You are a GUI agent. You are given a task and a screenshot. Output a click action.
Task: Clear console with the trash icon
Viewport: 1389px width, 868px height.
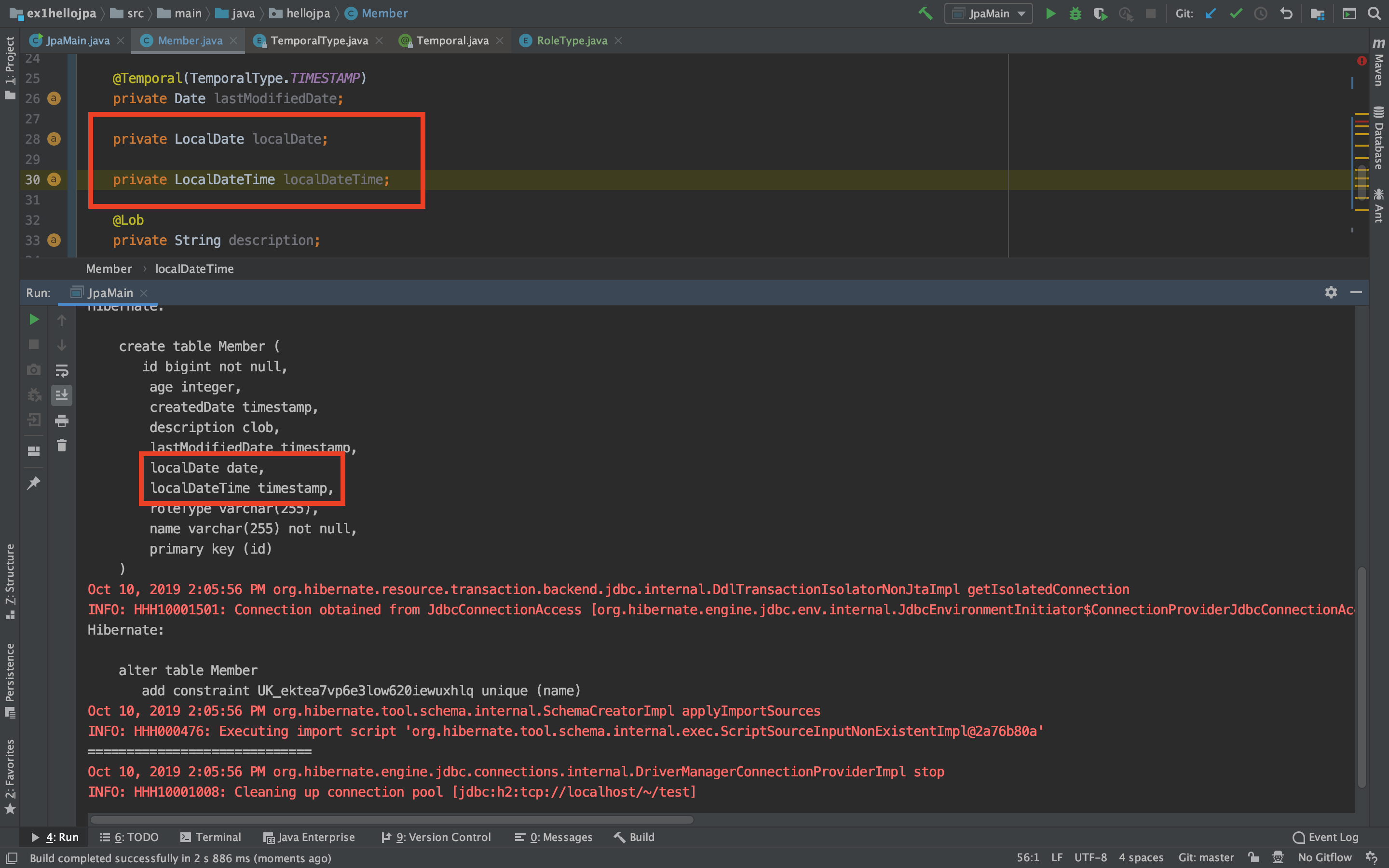[x=61, y=446]
